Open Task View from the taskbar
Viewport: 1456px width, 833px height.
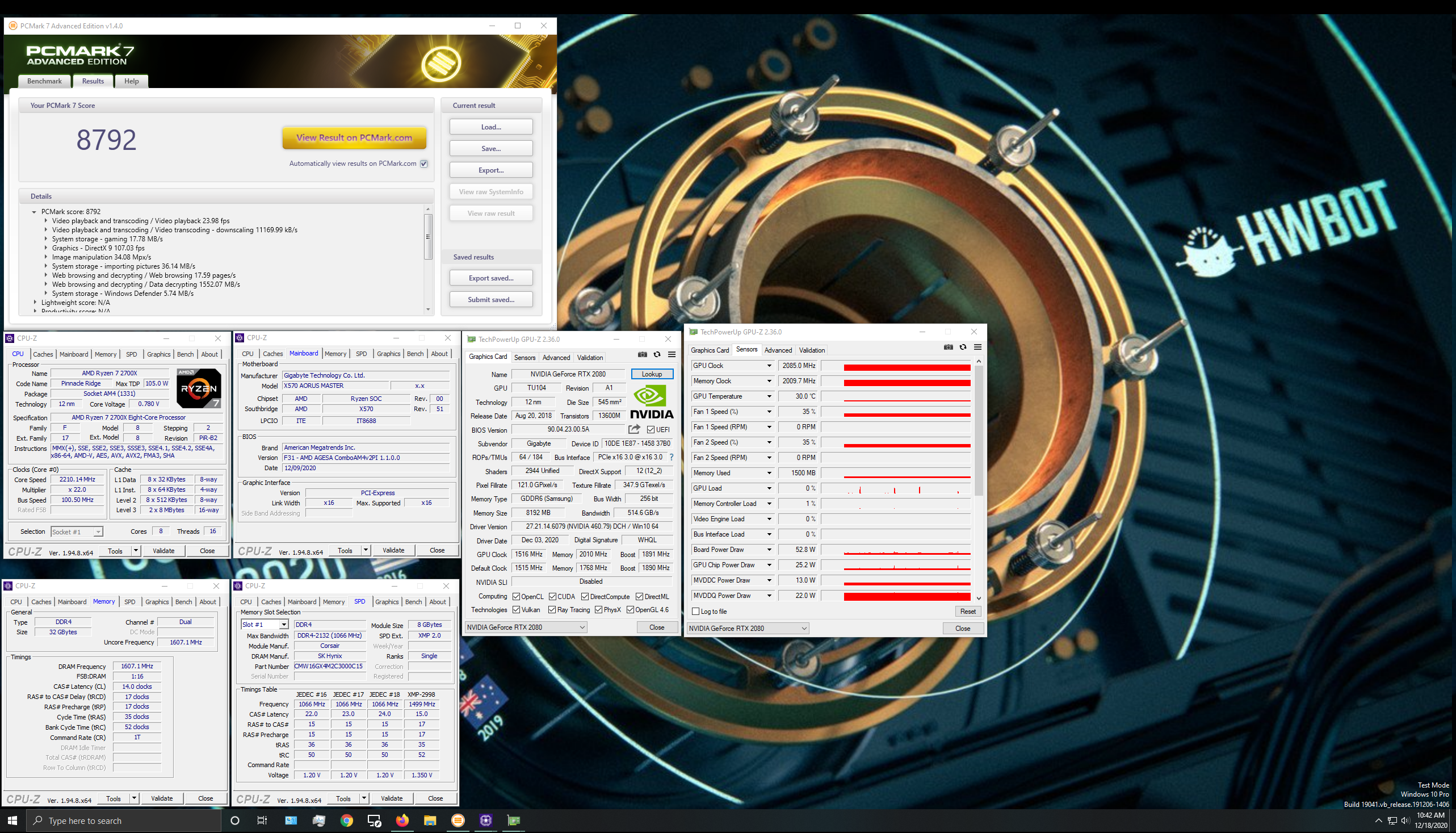262,821
